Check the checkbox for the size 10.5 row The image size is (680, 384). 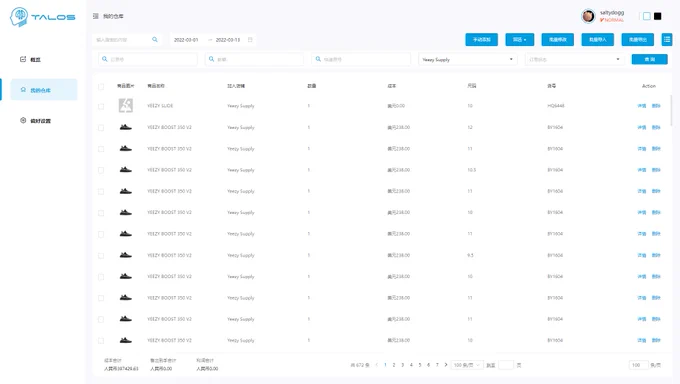[101, 170]
